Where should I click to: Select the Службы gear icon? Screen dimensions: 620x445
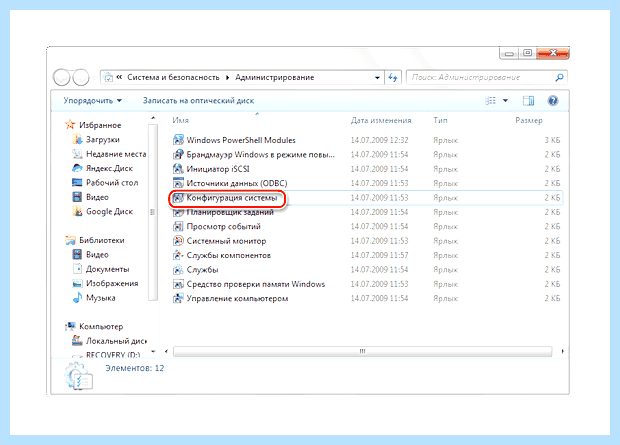(178, 270)
